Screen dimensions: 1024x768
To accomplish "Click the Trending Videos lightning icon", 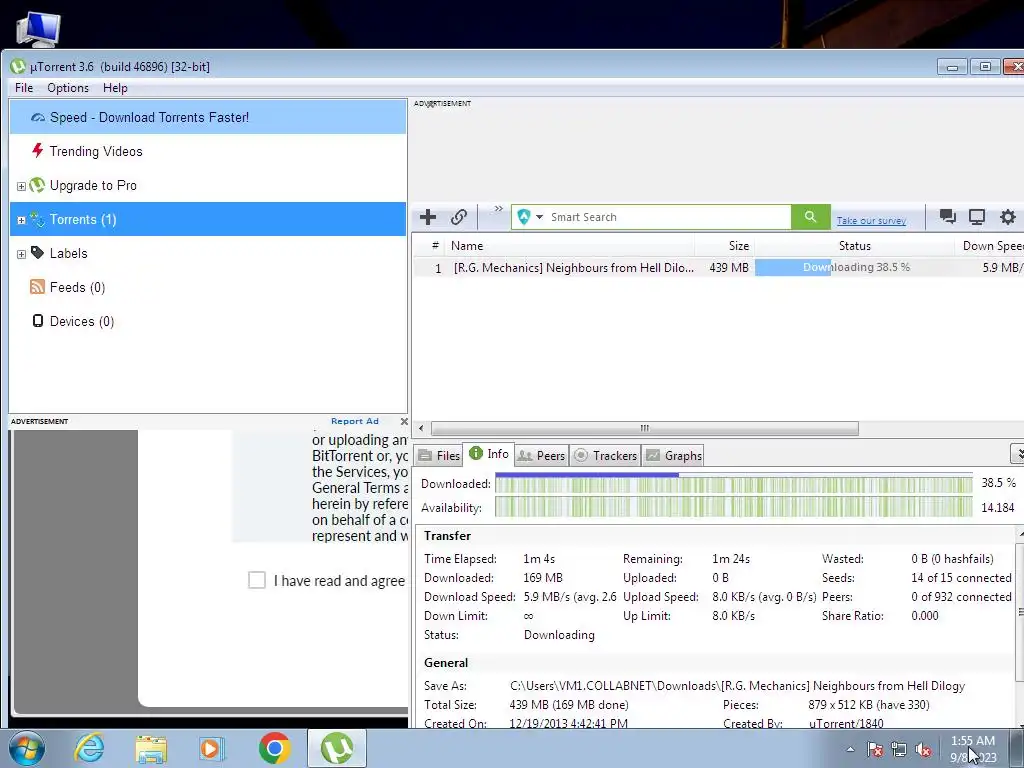I will 38,151.
